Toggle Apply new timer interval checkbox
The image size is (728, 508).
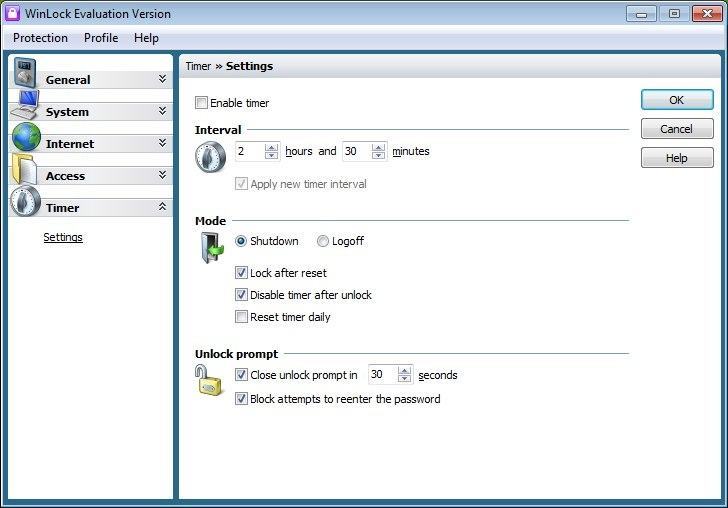[x=241, y=183]
